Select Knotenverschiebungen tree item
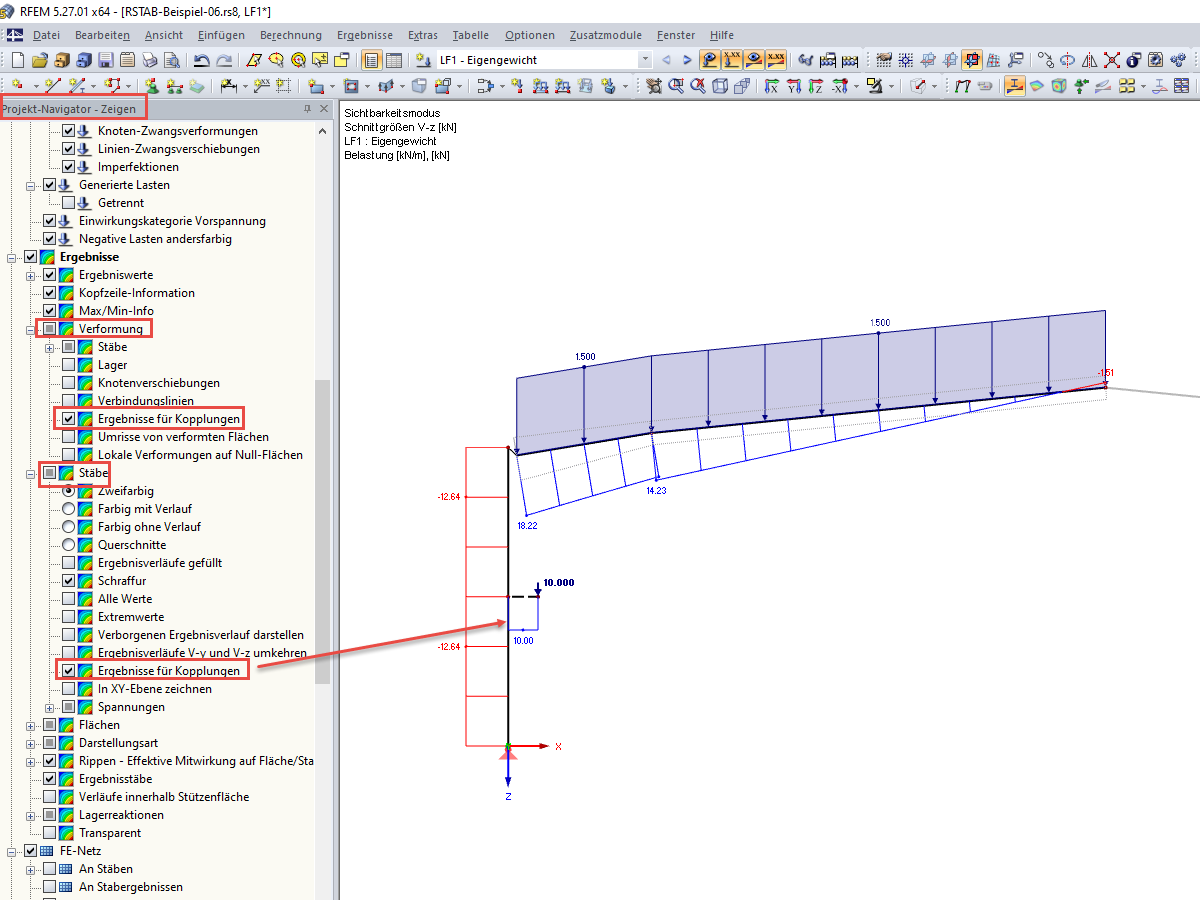Viewport: 1200px width, 900px height. (x=158, y=383)
